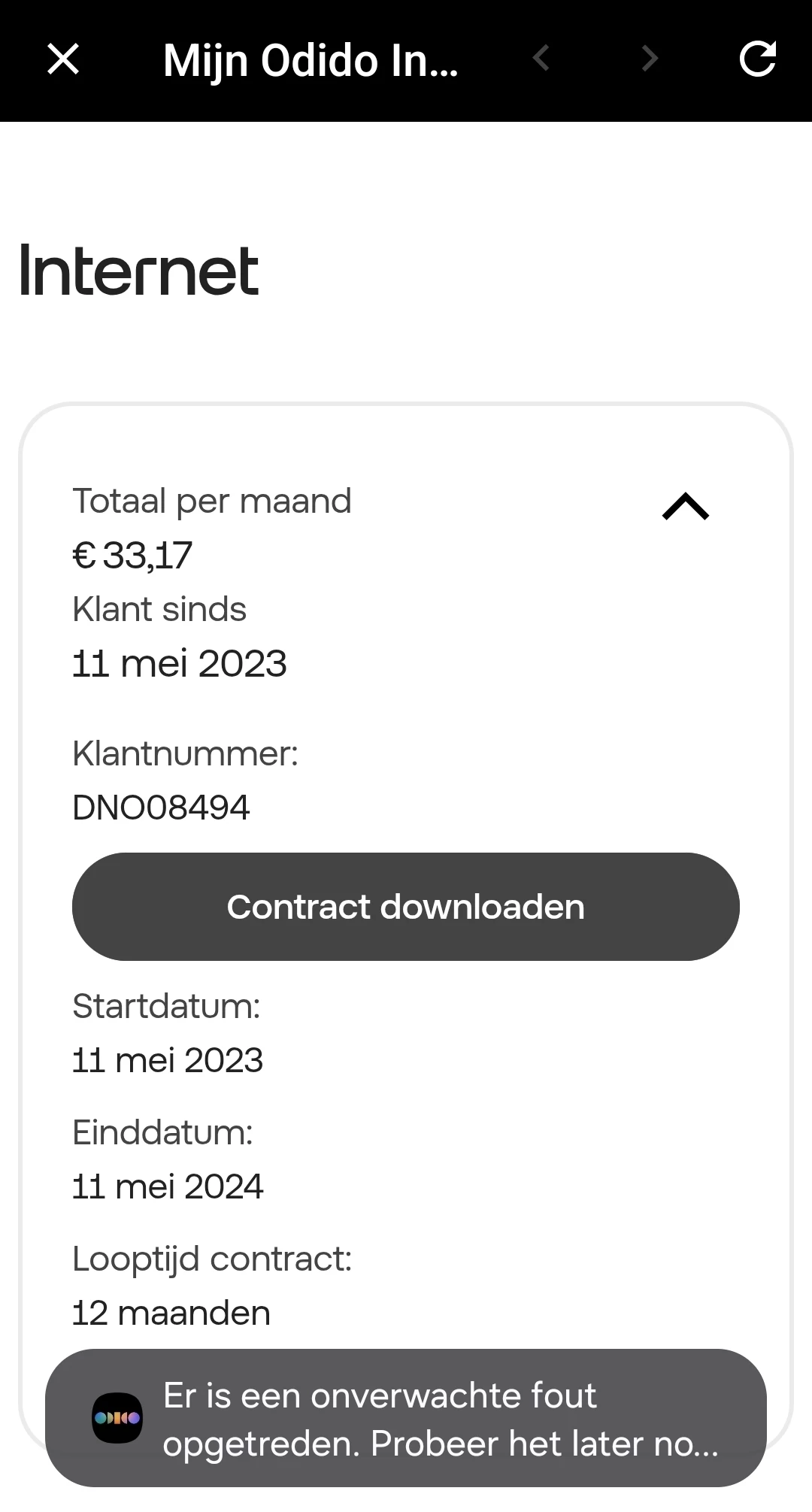Tap the 'Mijn Odido In...' page title

pos(311,60)
